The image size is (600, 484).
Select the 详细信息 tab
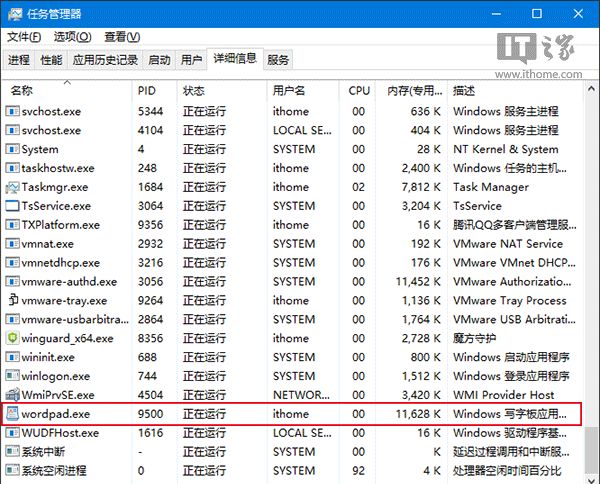click(235, 59)
